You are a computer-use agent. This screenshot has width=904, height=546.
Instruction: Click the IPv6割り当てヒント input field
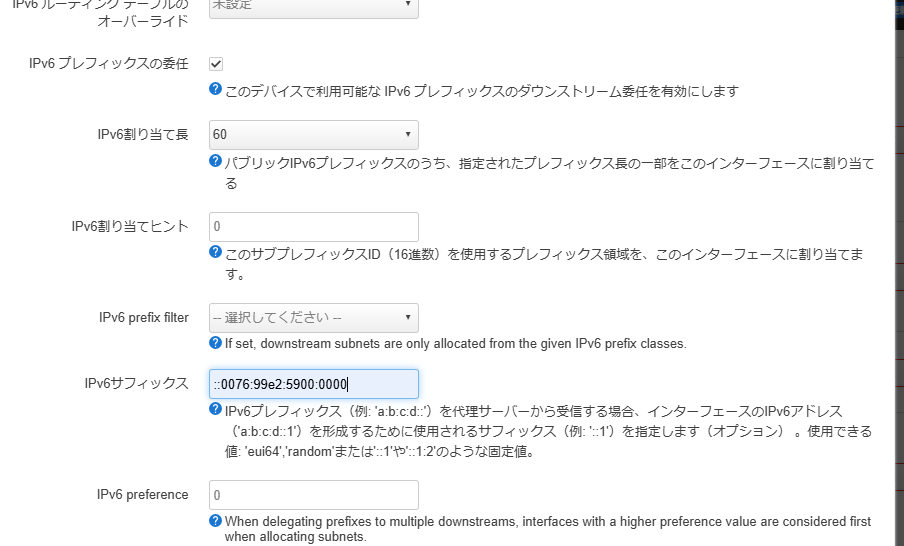pos(314,227)
